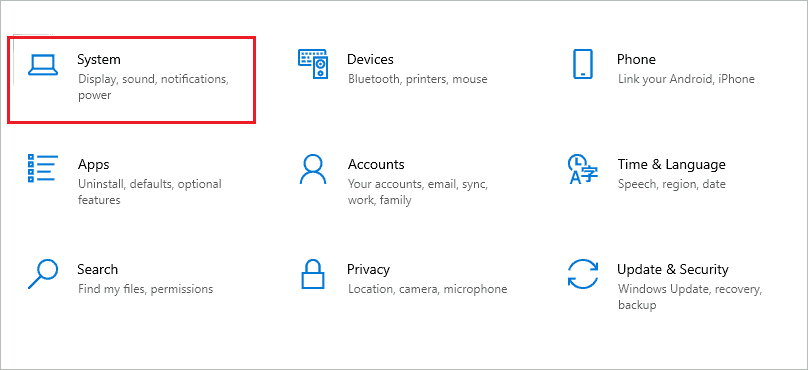Click 'Uninstall, defaults, optional features' description
The width and height of the screenshot is (808, 370).
(x=149, y=192)
